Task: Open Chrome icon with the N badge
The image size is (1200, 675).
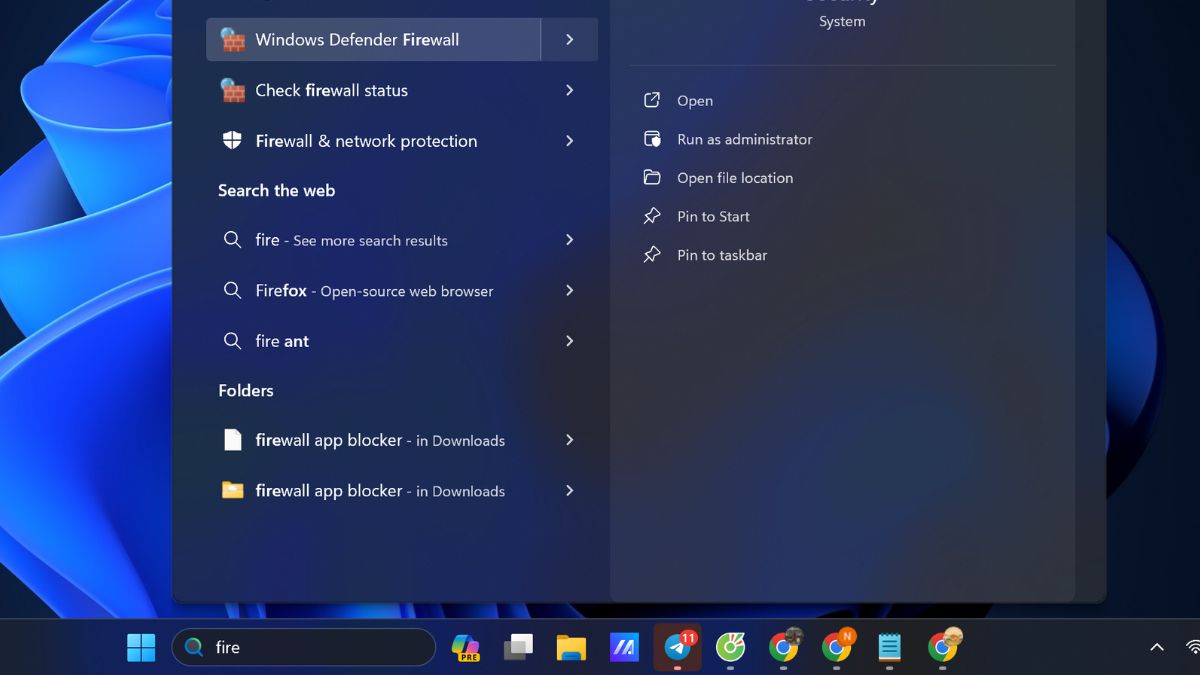Action: [x=837, y=647]
